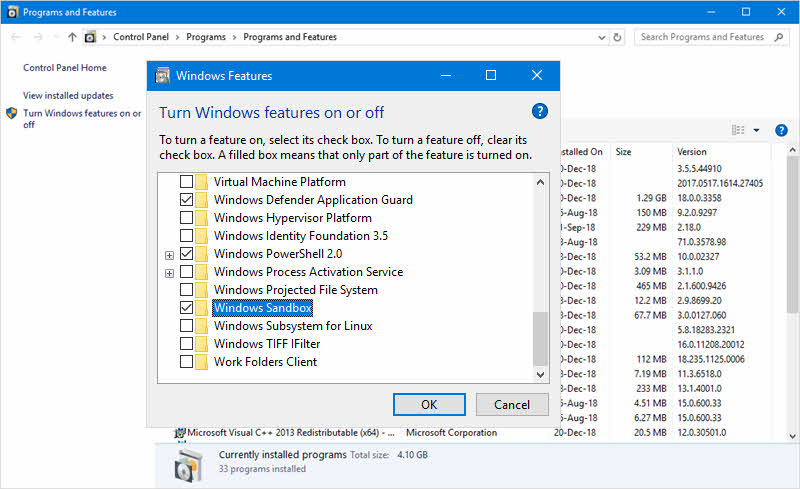The image size is (800, 489).
Task: Click the Control Panel icon in address bar
Action: click(x=90, y=37)
